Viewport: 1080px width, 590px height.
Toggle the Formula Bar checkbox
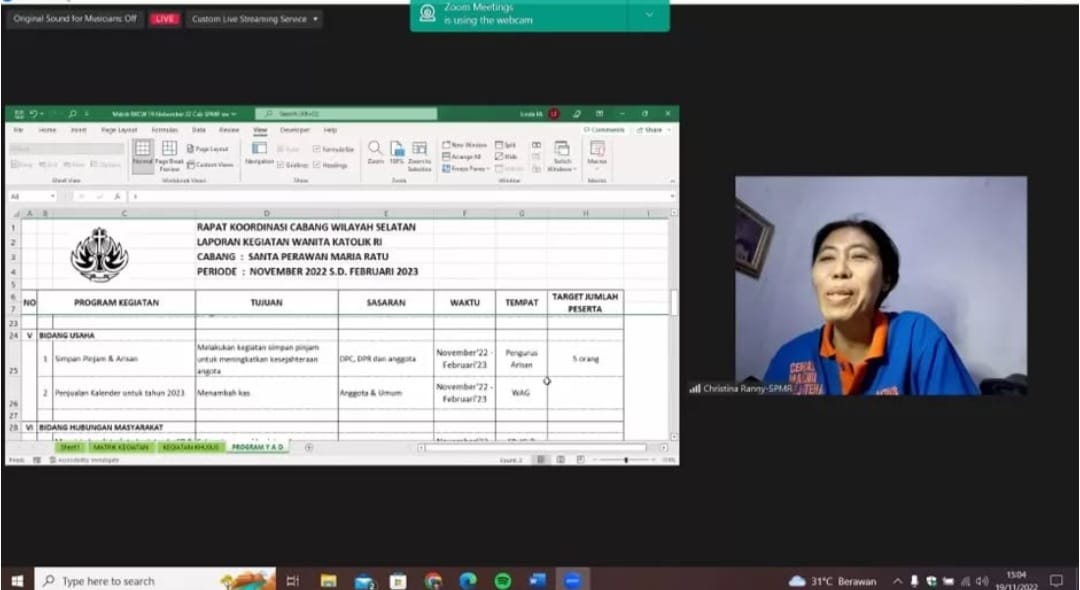tap(317, 149)
